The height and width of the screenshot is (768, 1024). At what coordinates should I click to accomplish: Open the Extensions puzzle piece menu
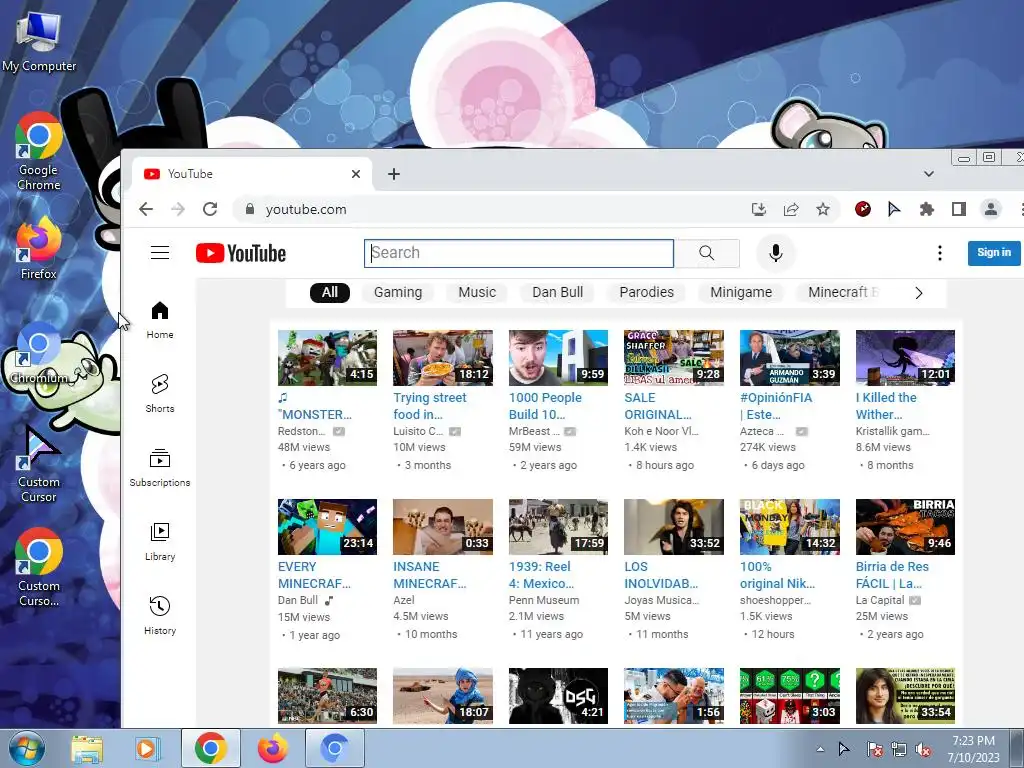coord(927,209)
